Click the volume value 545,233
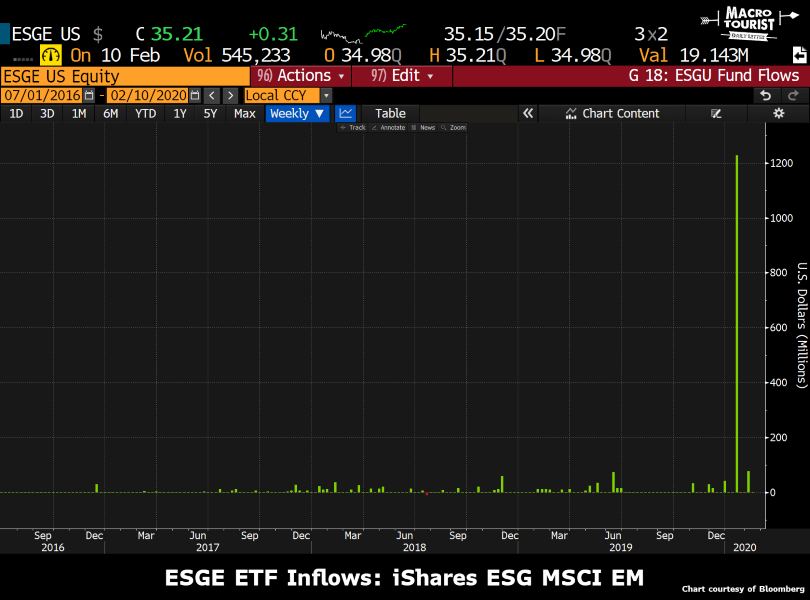This screenshot has width=810, height=600. coord(256,55)
